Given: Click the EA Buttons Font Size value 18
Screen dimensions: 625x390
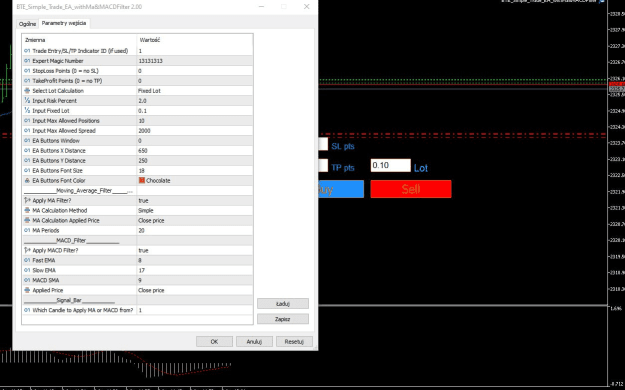Looking at the screenshot, I should point(195,170).
